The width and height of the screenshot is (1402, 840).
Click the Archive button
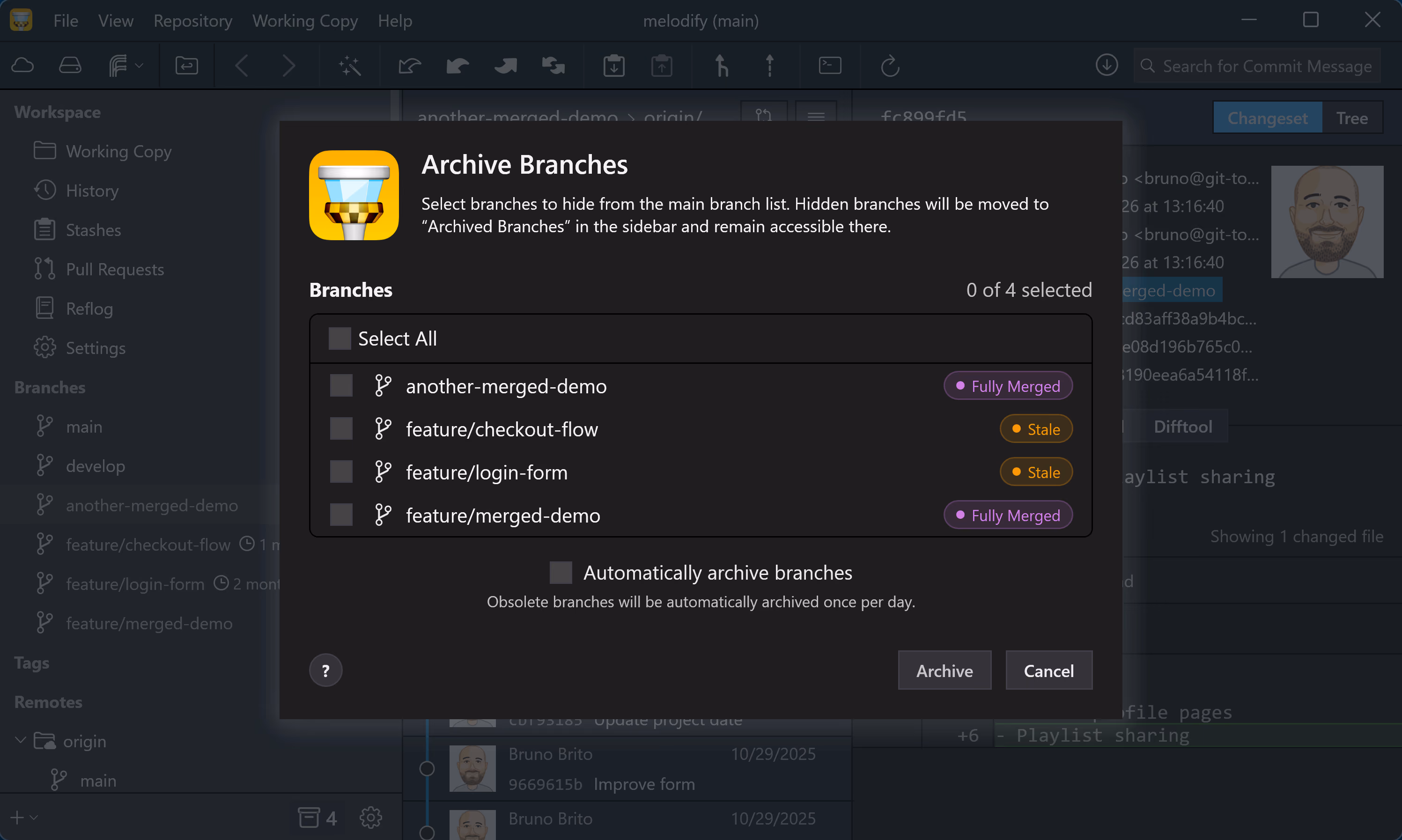click(944, 670)
